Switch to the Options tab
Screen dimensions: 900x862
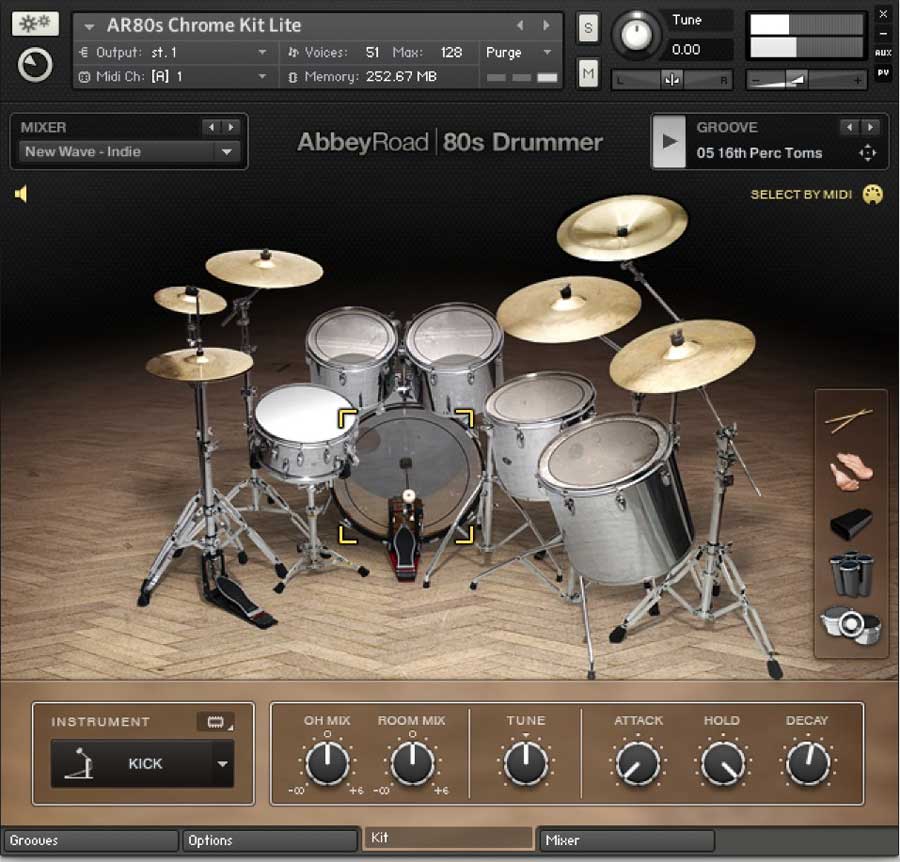pyautogui.click(x=270, y=840)
